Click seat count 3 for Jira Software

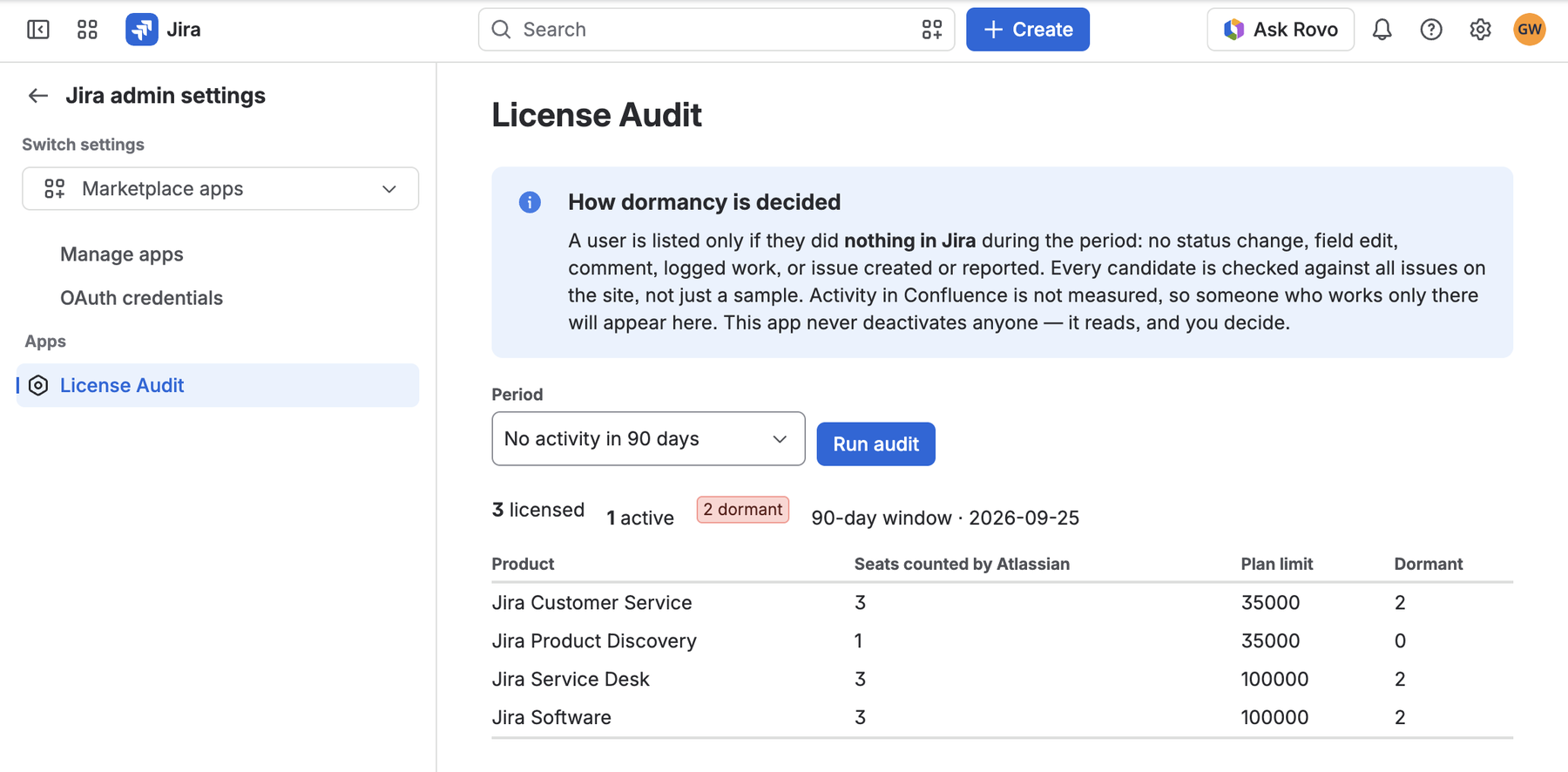coord(860,718)
